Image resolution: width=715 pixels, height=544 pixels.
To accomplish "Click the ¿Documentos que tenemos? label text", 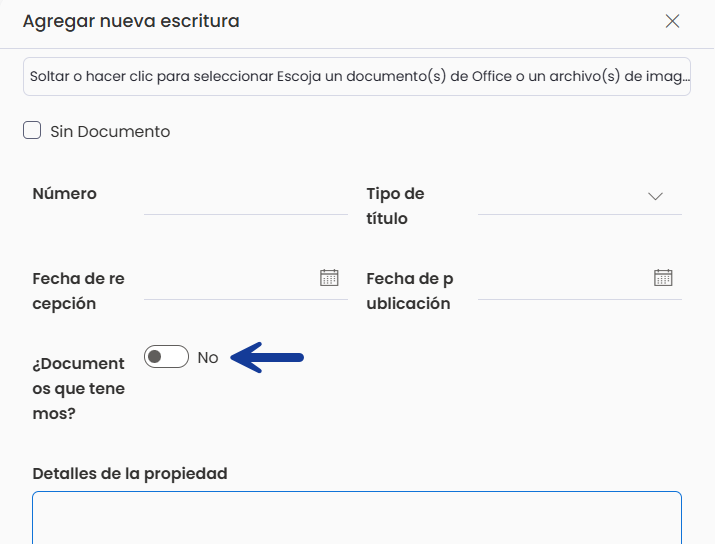I will point(78,389).
